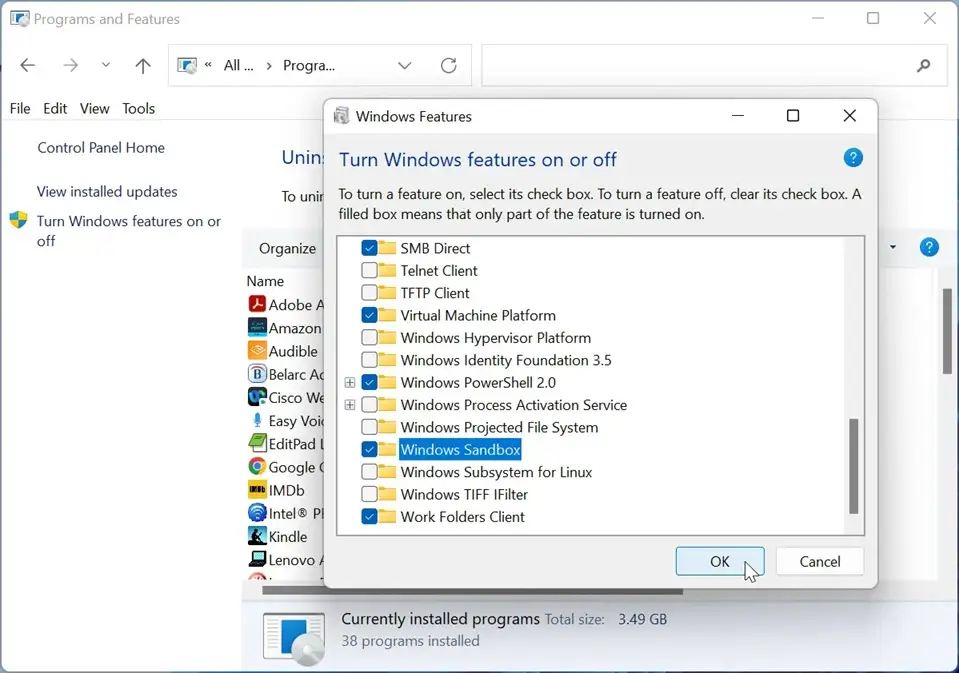The width and height of the screenshot is (959, 673).
Task: Check the Windows Identity Foundation 3.5 checkbox
Action: coord(369,360)
